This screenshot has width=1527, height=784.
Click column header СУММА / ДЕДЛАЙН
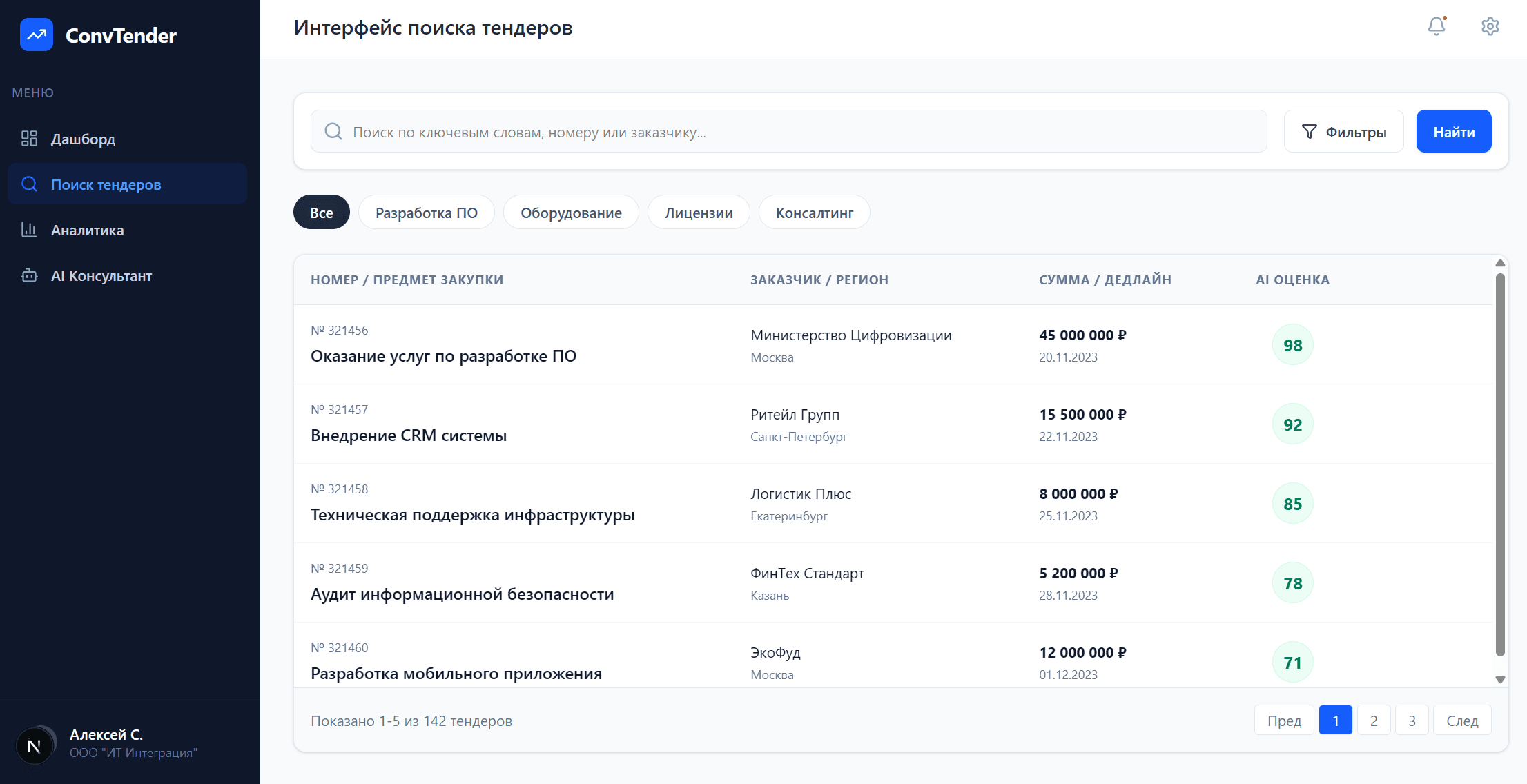(x=1105, y=280)
